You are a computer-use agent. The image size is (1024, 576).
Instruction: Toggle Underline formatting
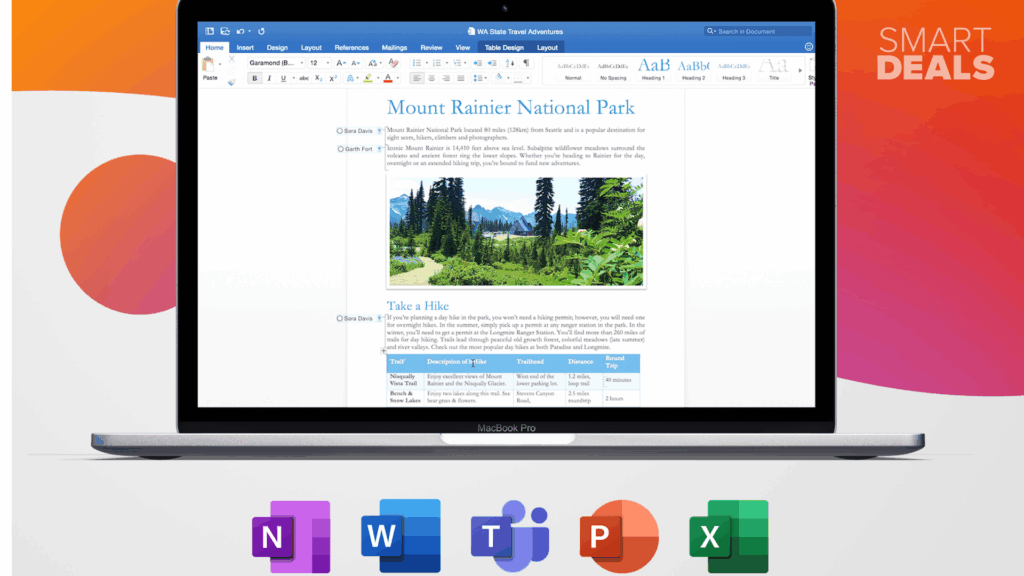pyautogui.click(x=283, y=78)
